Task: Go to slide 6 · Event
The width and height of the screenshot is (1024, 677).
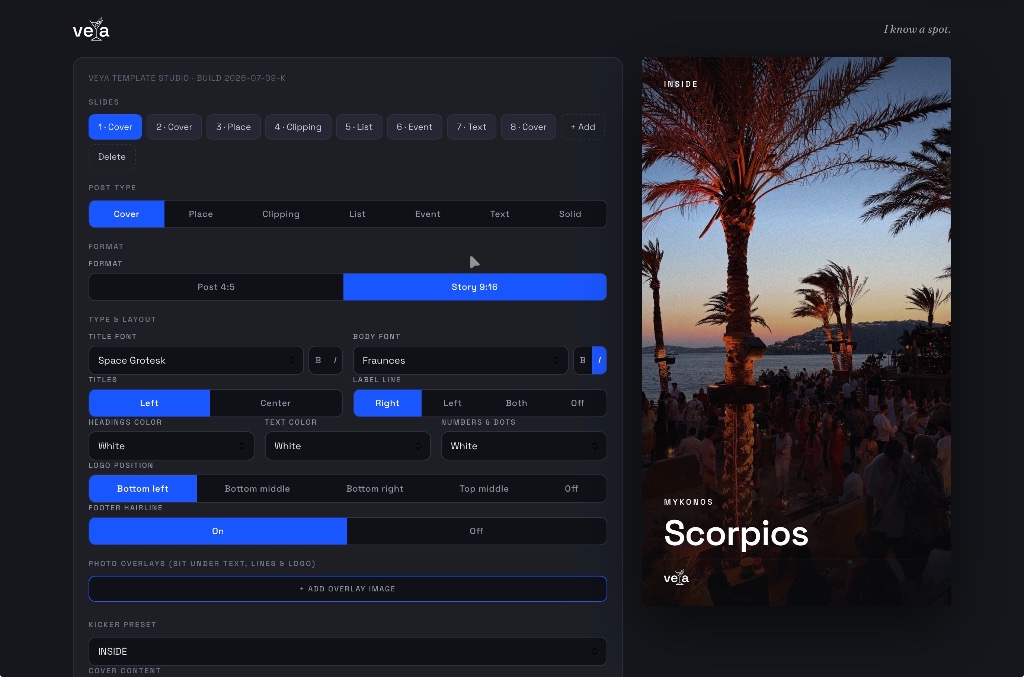Action: coord(414,127)
